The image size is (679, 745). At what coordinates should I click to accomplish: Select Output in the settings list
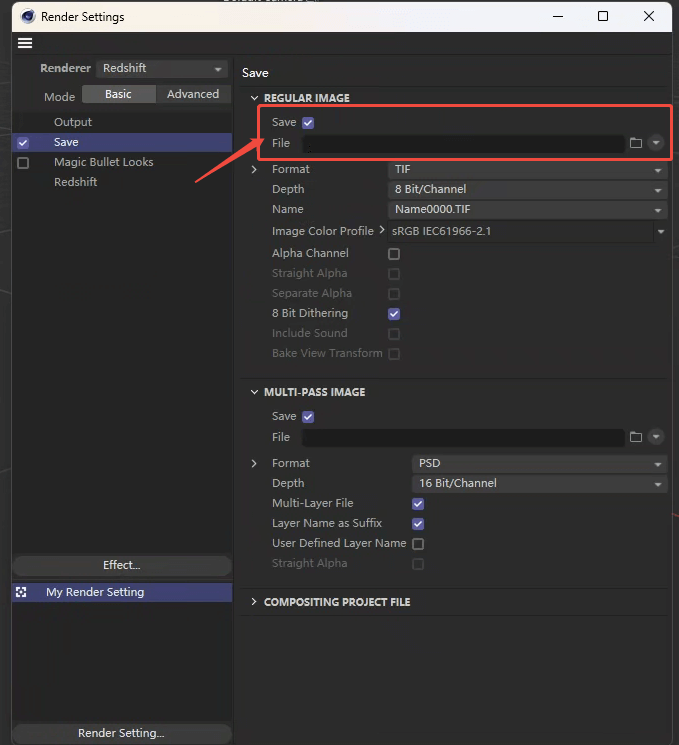(73, 122)
